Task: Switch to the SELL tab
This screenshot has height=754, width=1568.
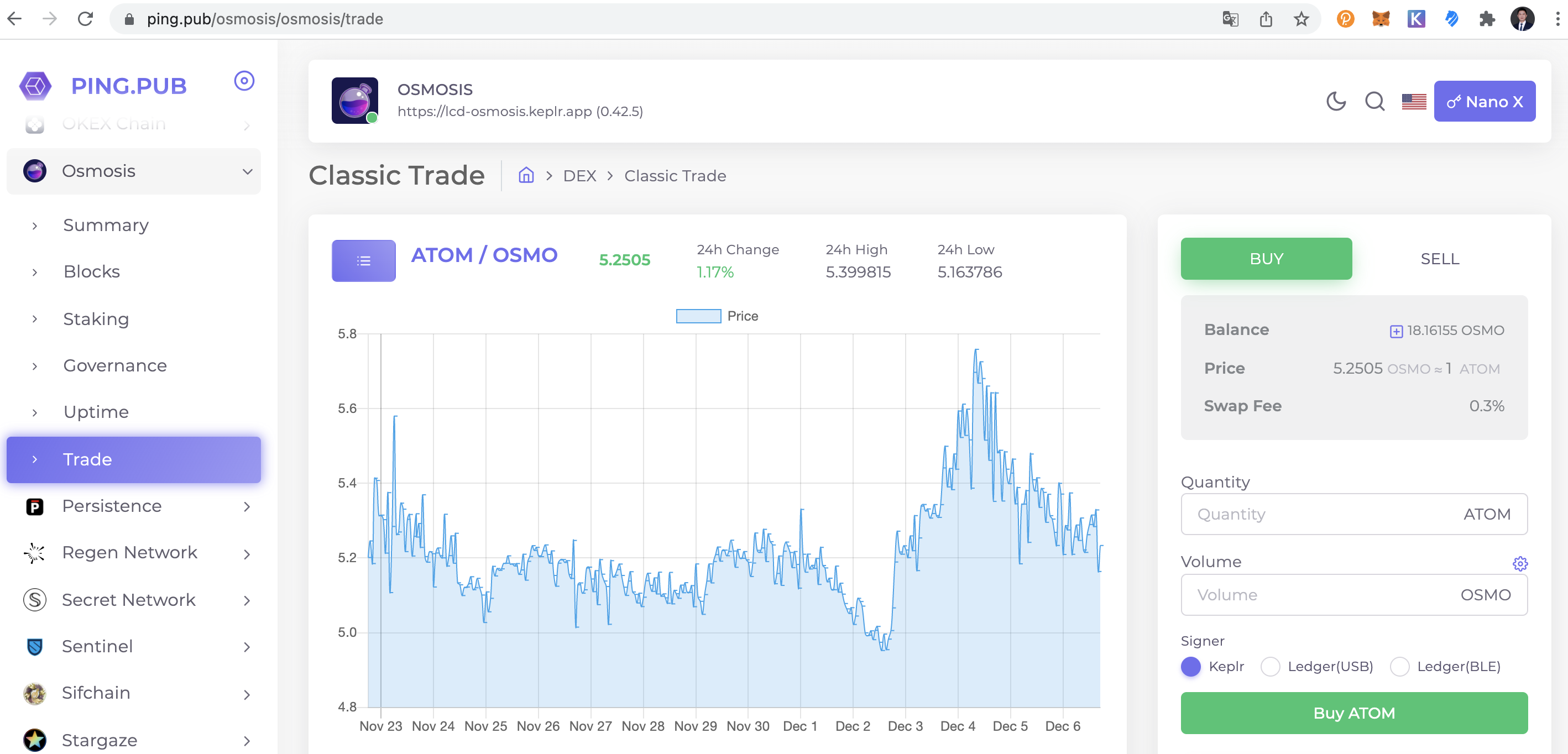Action: pos(1440,259)
